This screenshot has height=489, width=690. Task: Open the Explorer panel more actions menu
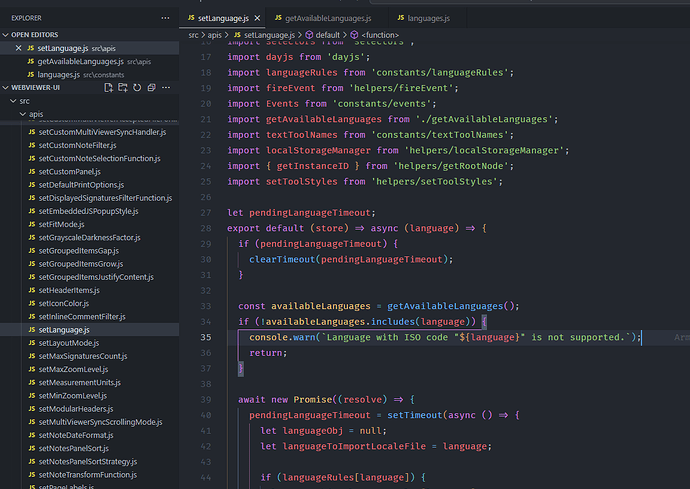[x=166, y=18]
